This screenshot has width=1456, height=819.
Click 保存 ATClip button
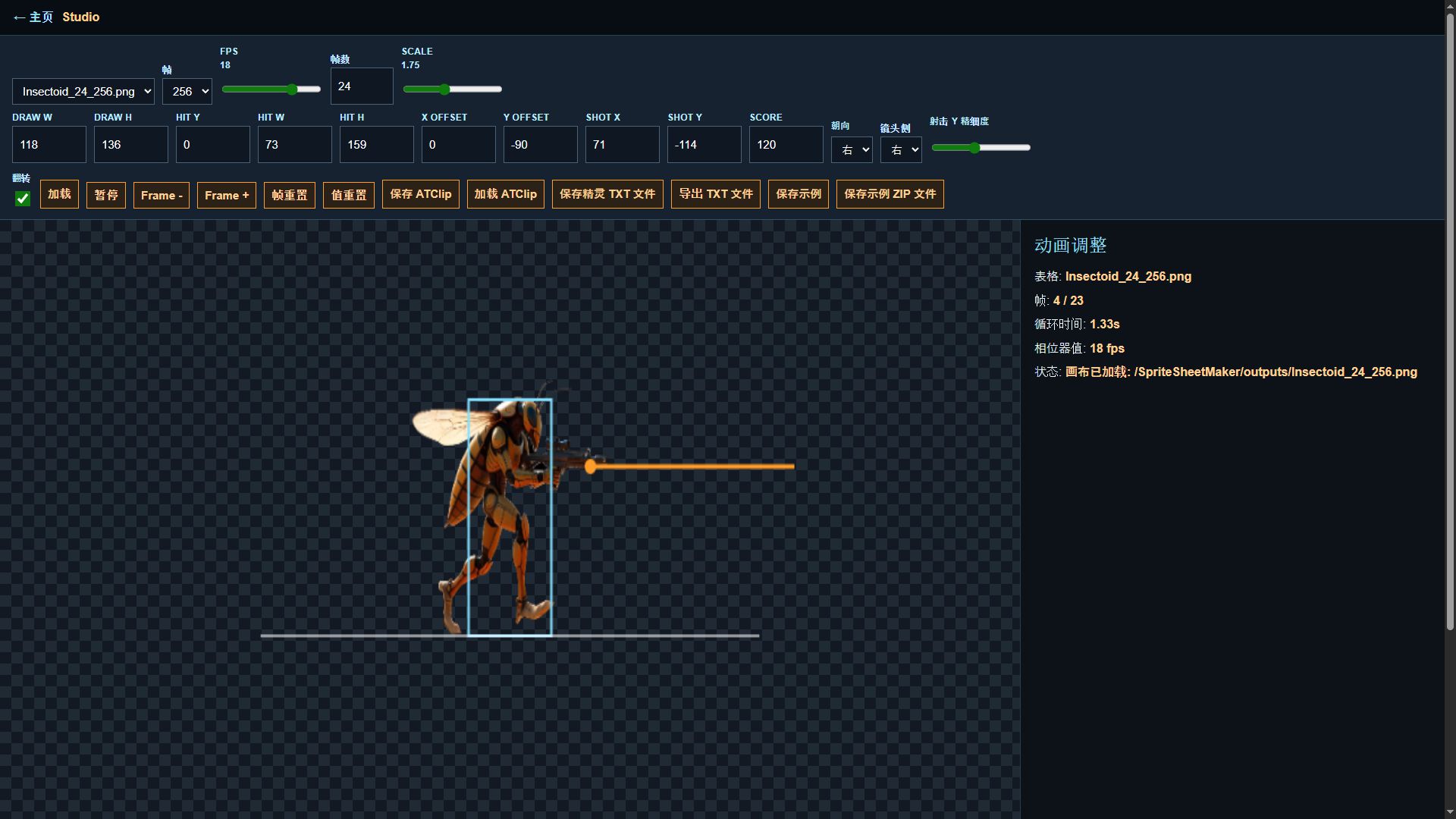click(x=421, y=194)
